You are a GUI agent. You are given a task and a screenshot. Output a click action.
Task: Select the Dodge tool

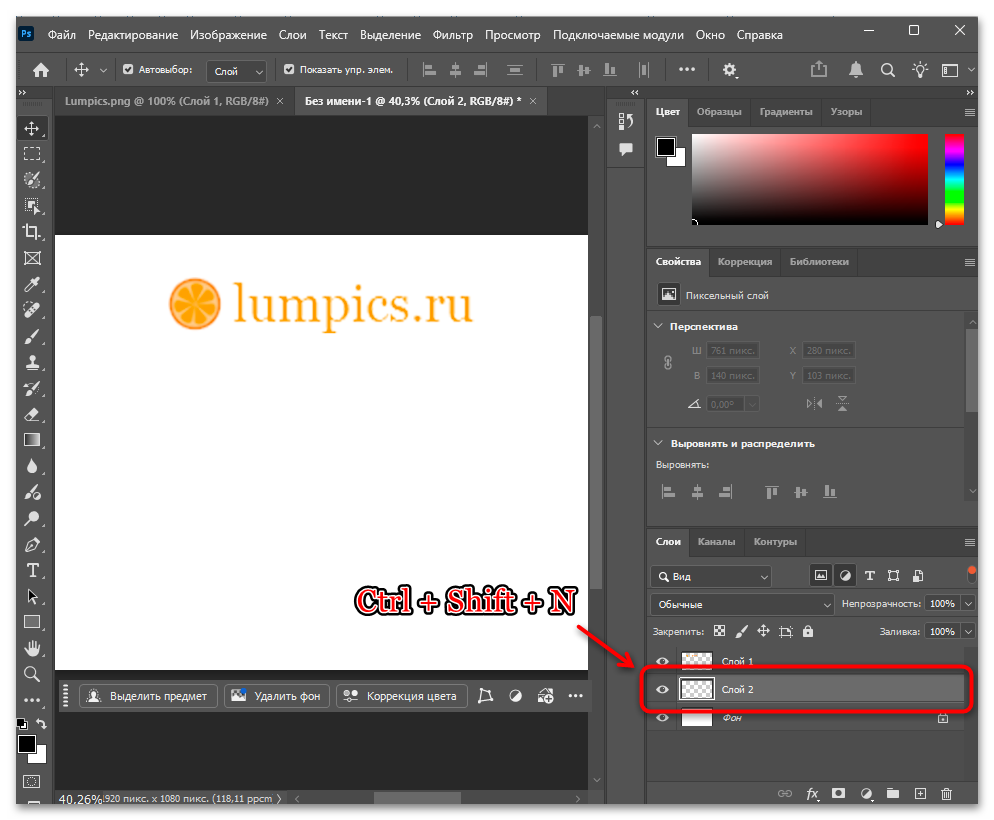32,518
